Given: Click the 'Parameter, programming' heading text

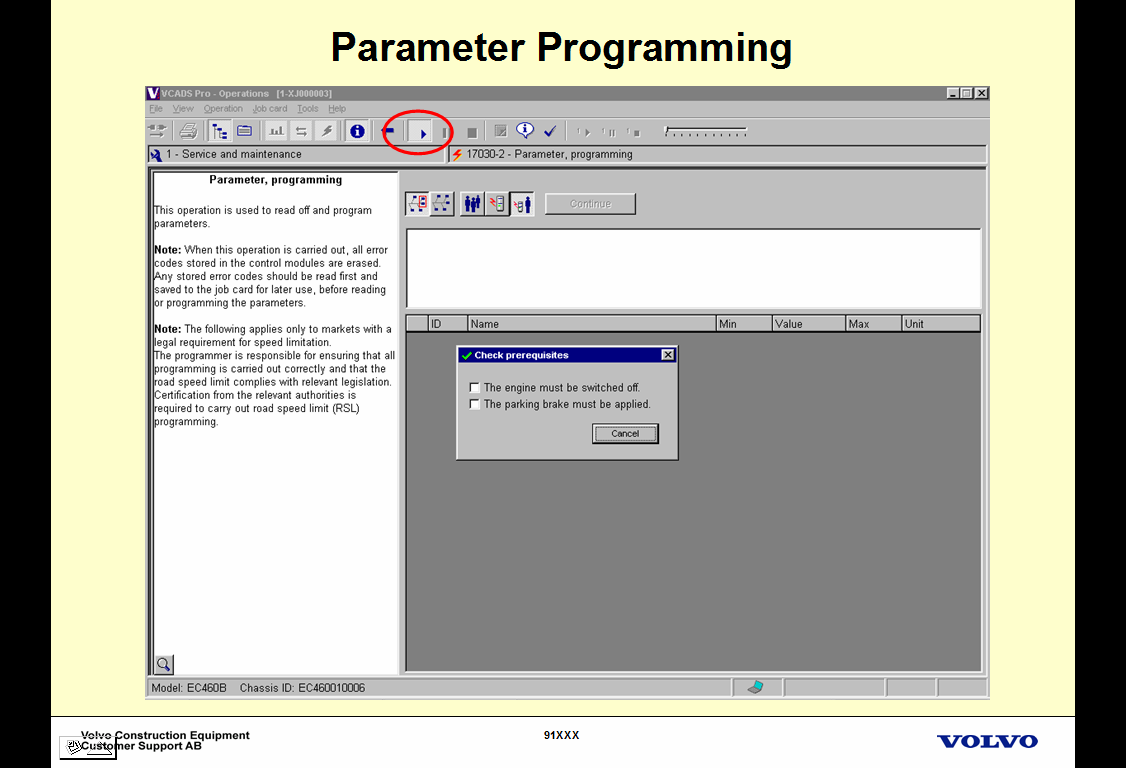Looking at the screenshot, I should 276,180.
